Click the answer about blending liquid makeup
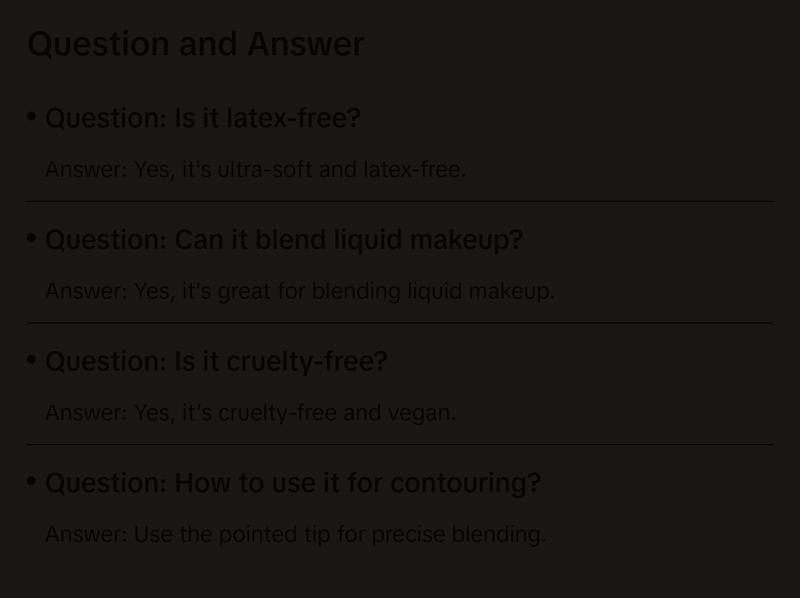The height and width of the screenshot is (598, 800). (300, 292)
